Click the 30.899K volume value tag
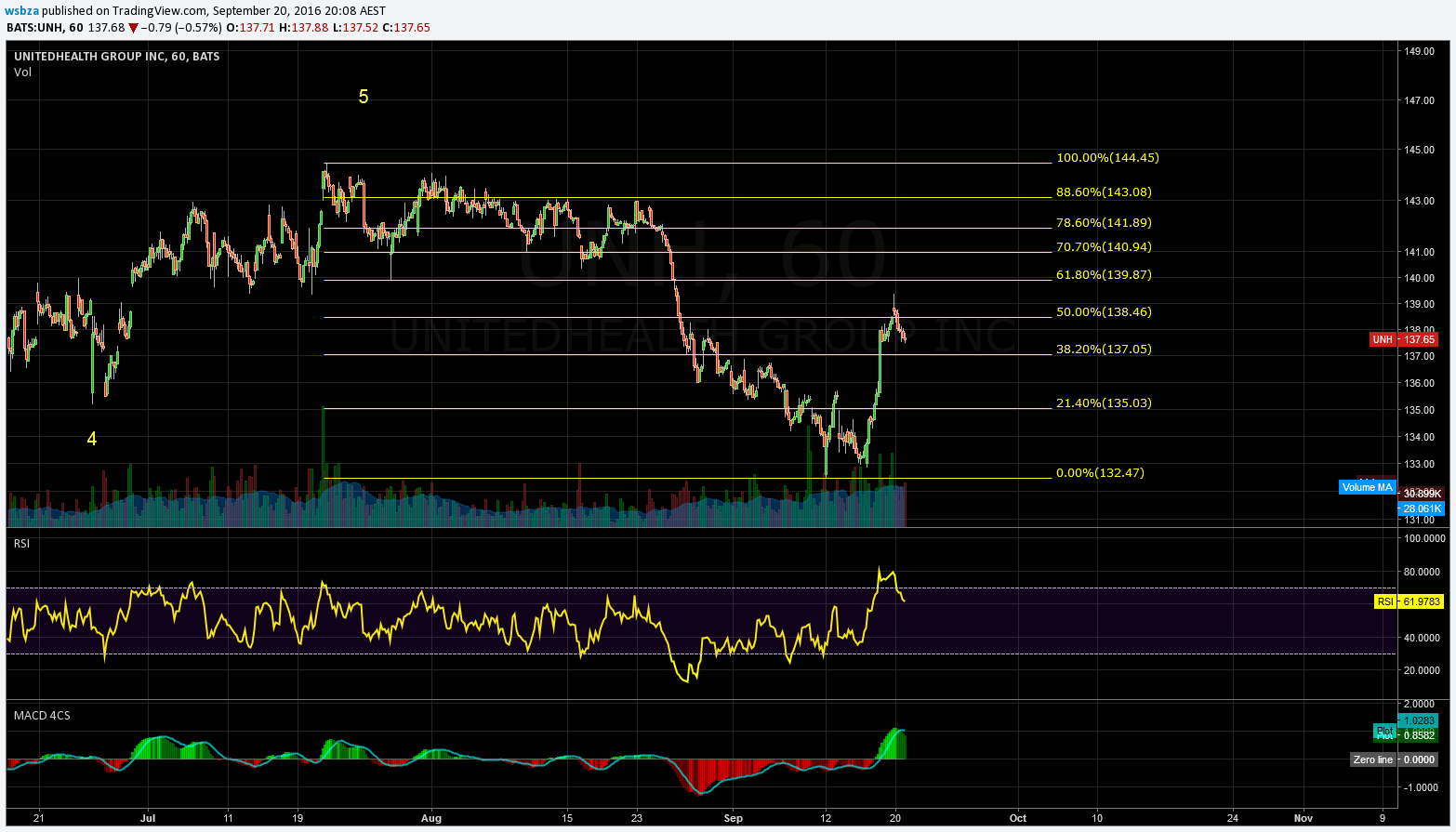Image resolution: width=1456 pixels, height=832 pixels. tap(1421, 494)
